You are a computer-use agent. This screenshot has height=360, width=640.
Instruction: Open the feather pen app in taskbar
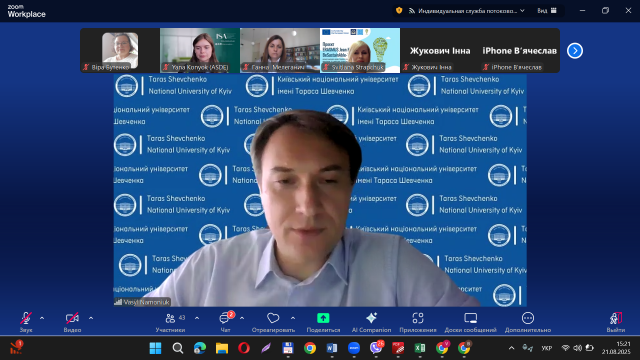coord(266,348)
